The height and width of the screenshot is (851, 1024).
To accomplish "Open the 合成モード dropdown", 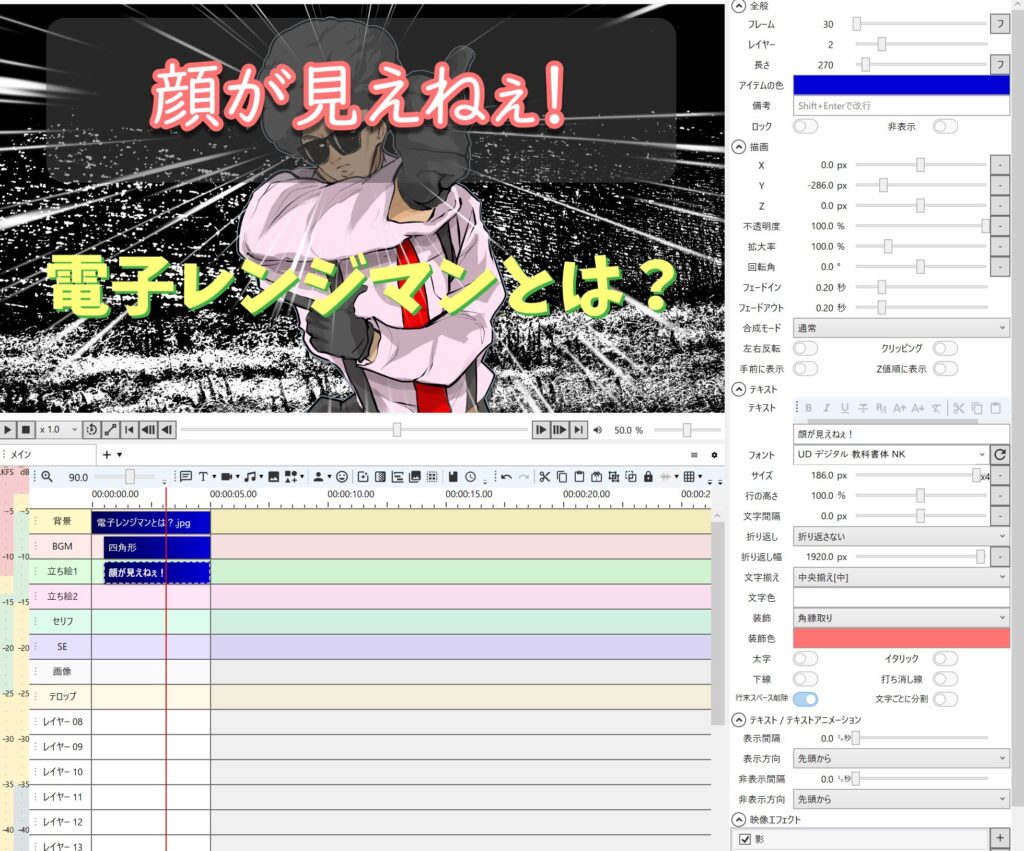I will pyautogui.click(x=900, y=327).
